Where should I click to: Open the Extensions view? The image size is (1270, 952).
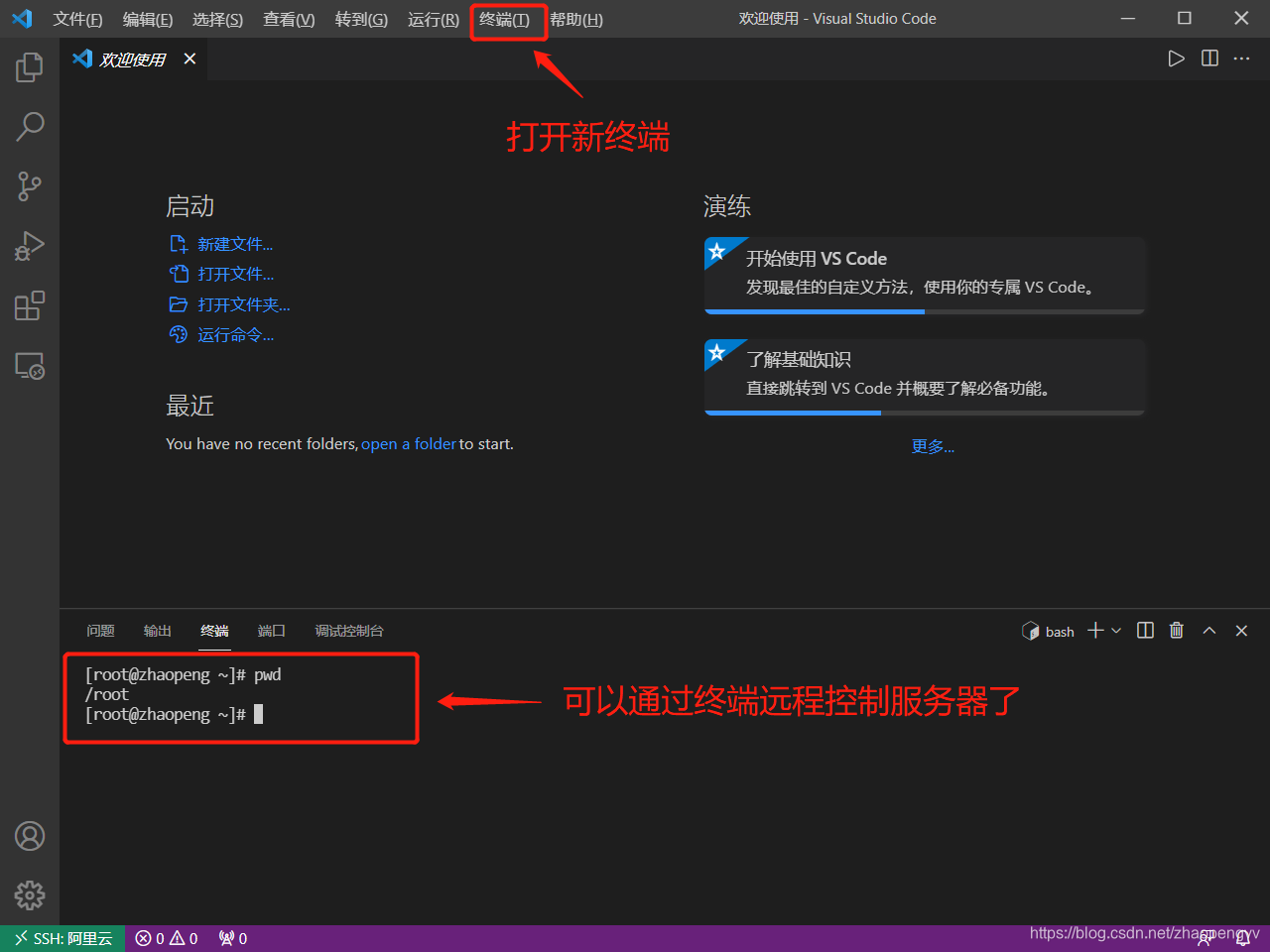pos(30,305)
